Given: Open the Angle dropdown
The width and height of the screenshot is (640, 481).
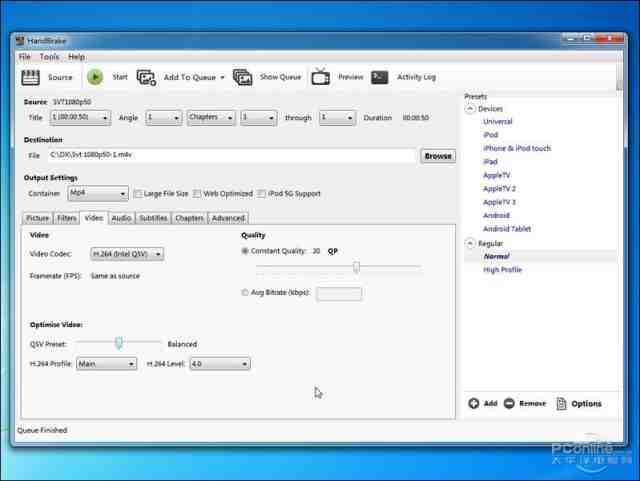Looking at the screenshot, I should click(x=164, y=118).
